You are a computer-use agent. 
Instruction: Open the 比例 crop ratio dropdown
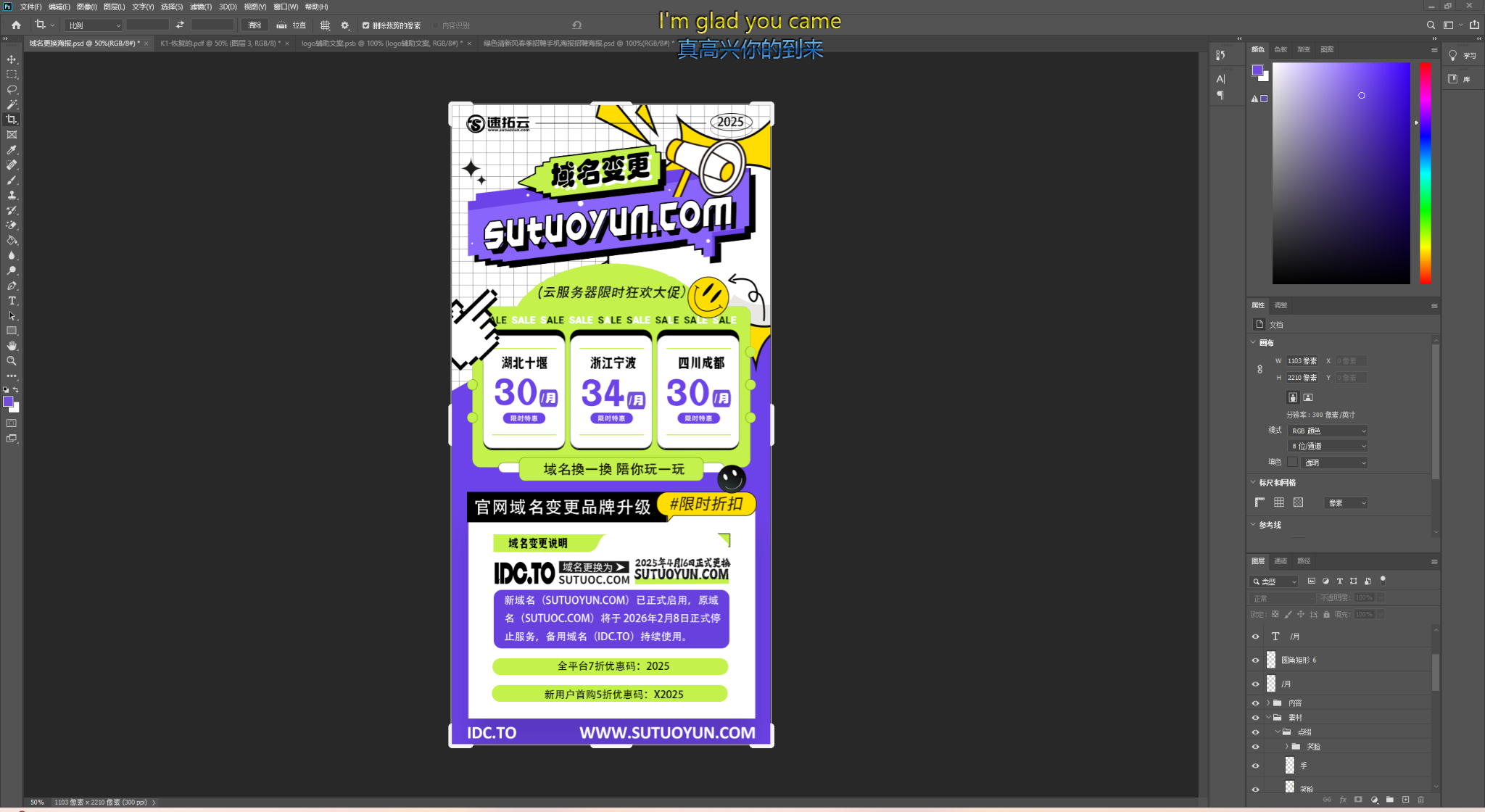click(94, 25)
